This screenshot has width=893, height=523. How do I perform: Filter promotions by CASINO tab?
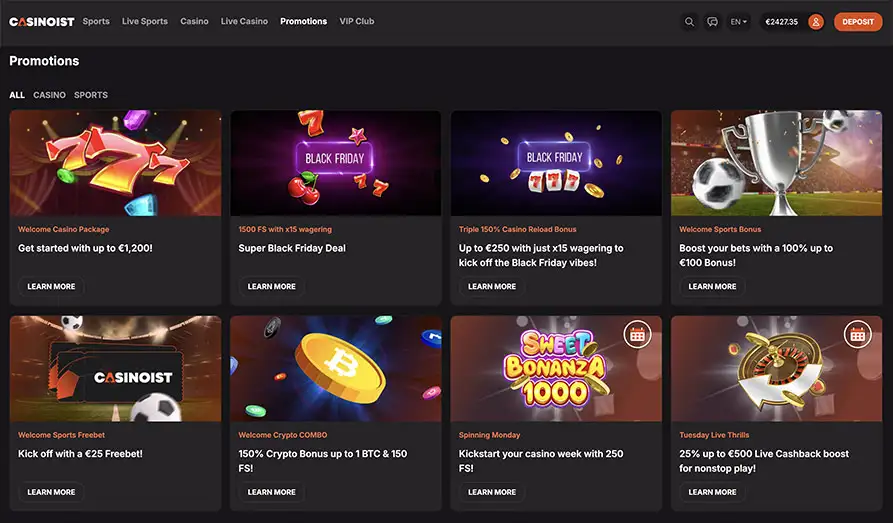tap(49, 95)
